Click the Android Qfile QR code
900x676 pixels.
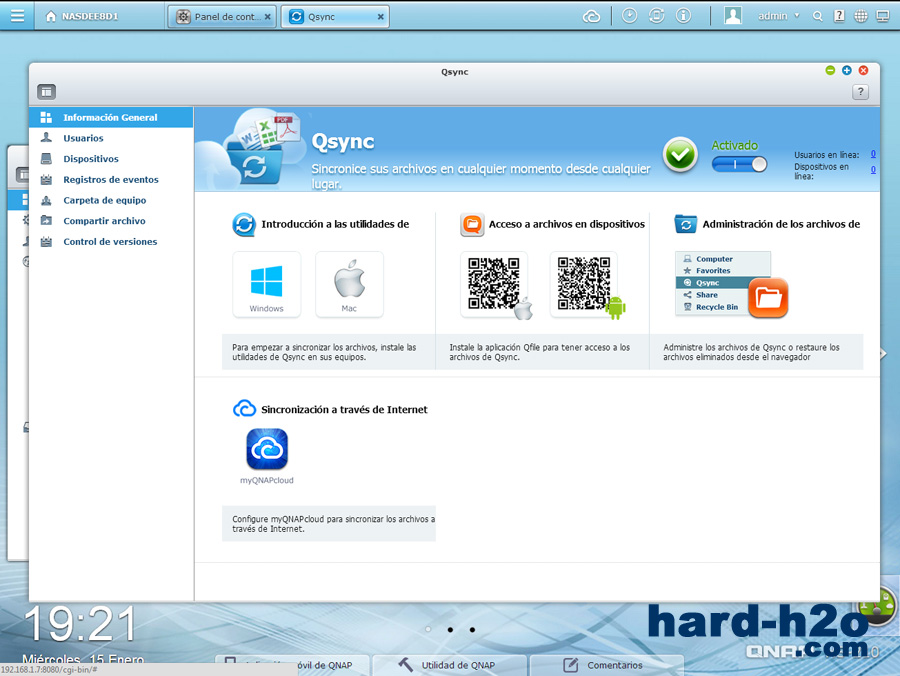(x=584, y=284)
